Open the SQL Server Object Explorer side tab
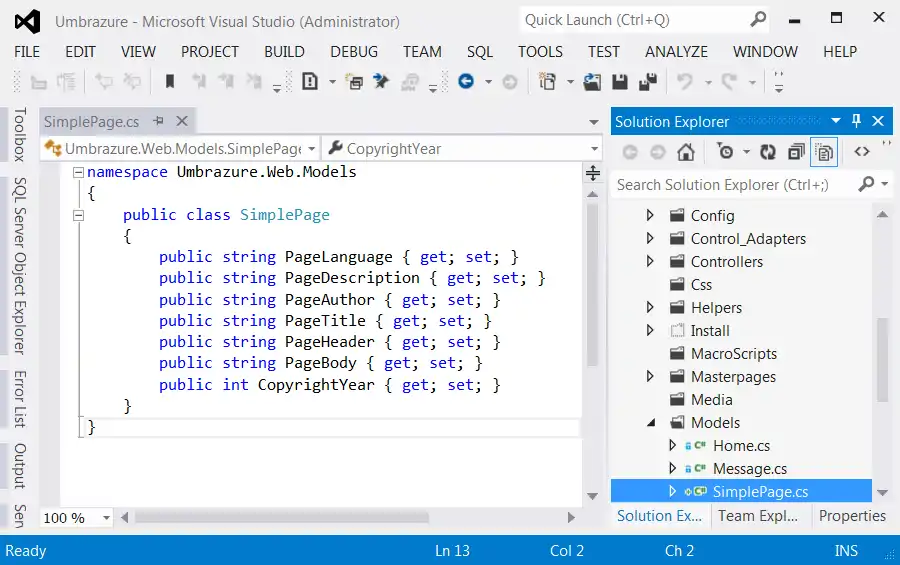Screen dimensions: 900x565 pyautogui.click(x=20, y=266)
